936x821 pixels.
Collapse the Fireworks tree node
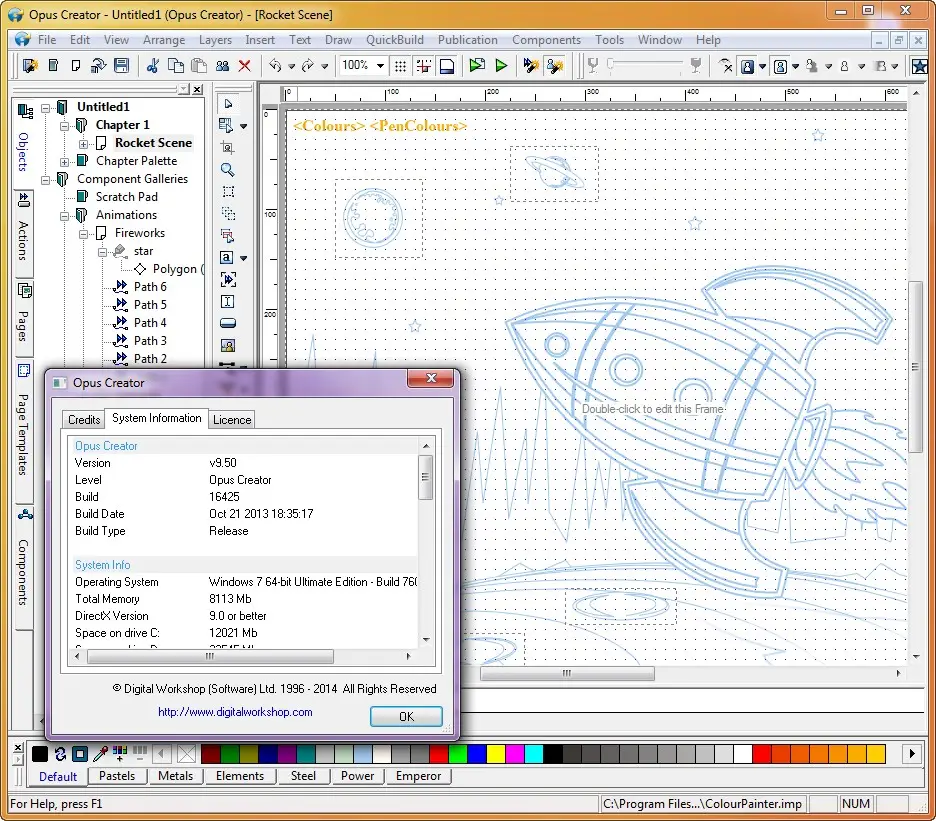pos(84,234)
